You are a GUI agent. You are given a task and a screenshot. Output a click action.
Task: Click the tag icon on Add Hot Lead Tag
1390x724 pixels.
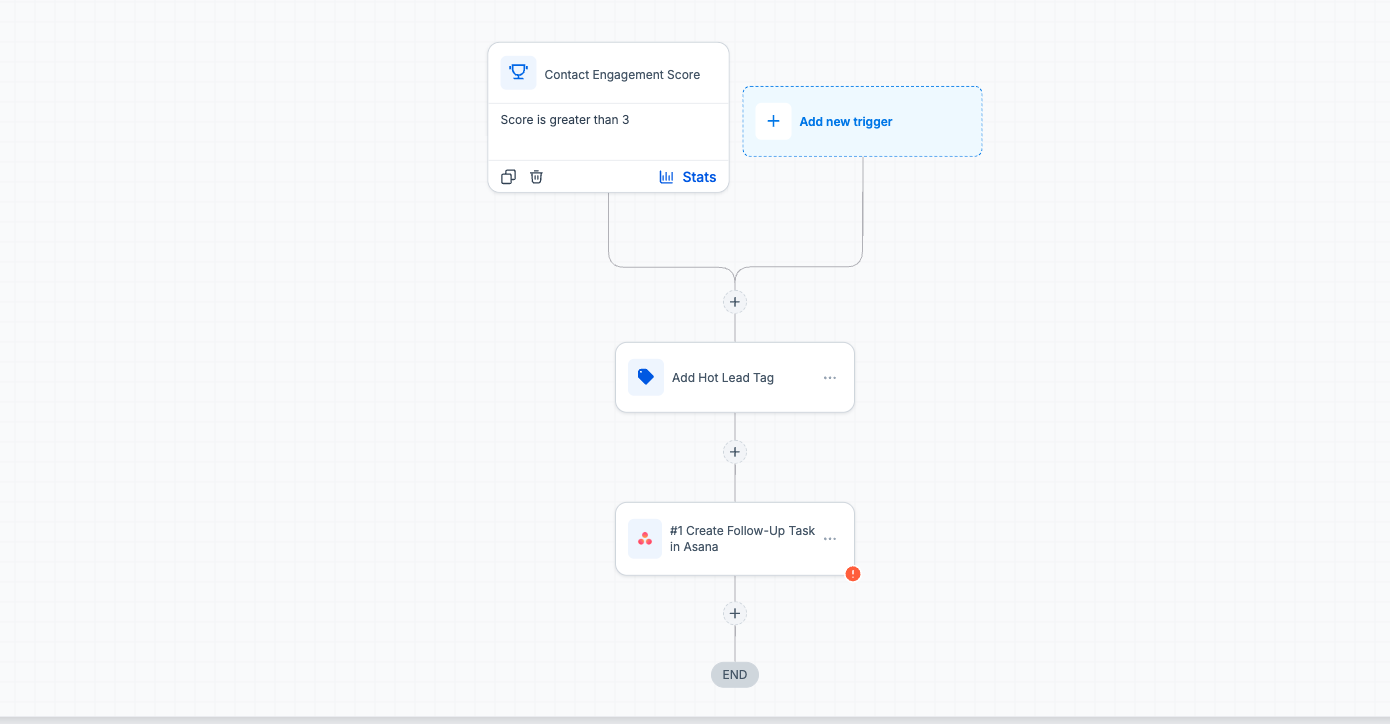pos(646,377)
